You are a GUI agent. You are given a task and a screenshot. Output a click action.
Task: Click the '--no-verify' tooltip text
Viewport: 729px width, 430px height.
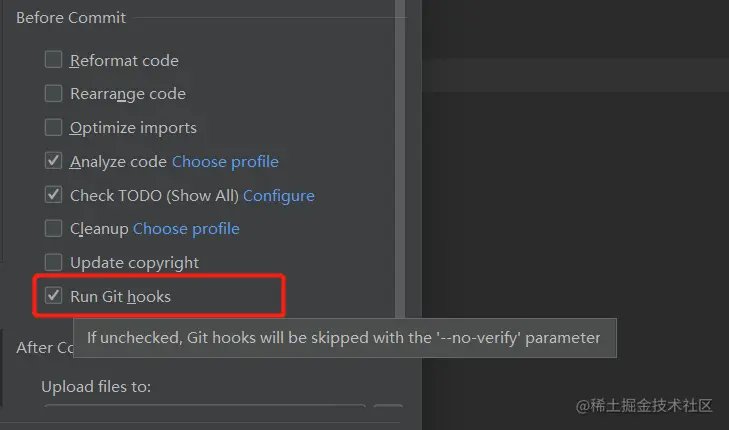(x=344, y=337)
